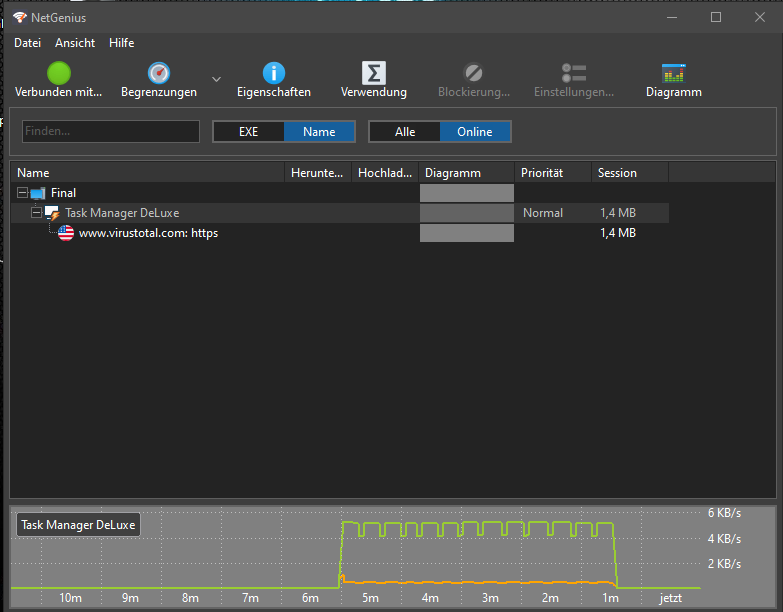Open the Datei menu
Image resolution: width=783 pixels, height=612 pixels.
pos(27,43)
